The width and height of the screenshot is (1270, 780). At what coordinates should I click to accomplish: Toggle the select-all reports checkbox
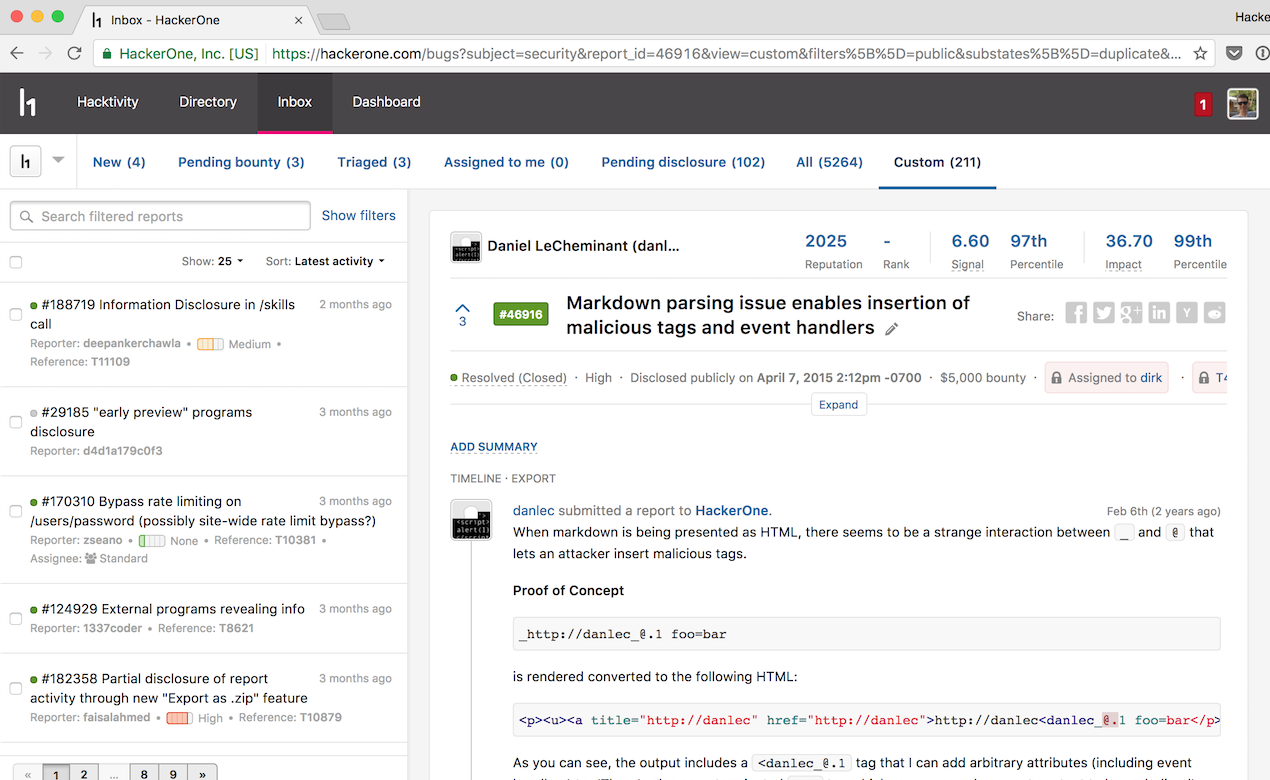[16, 262]
